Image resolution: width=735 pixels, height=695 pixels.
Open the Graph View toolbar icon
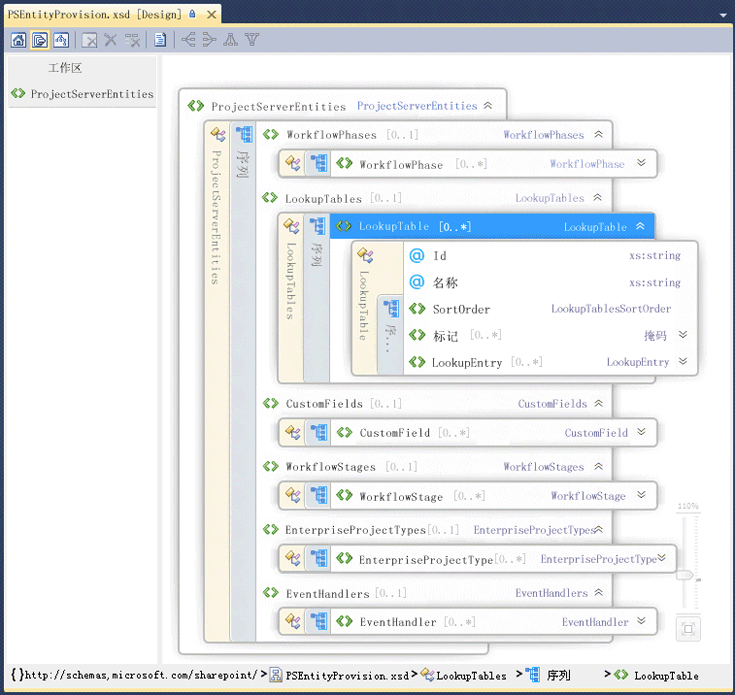pos(61,40)
